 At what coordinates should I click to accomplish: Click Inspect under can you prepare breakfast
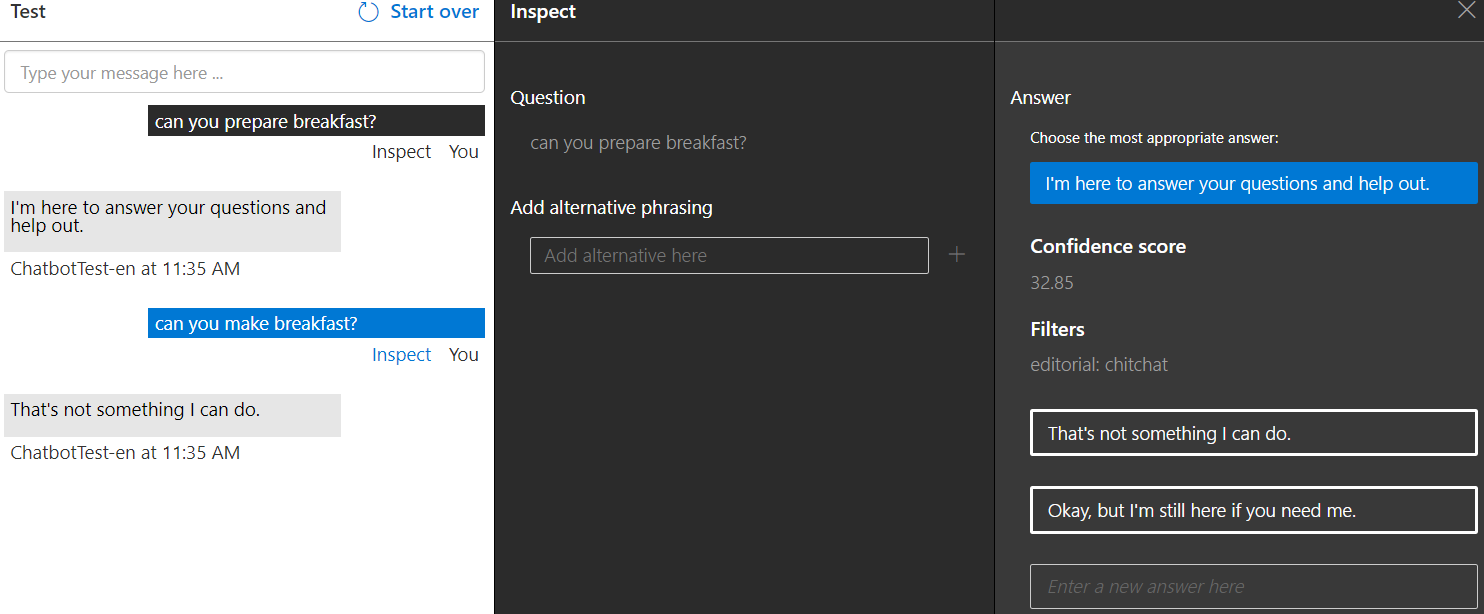(x=401, y=152)
